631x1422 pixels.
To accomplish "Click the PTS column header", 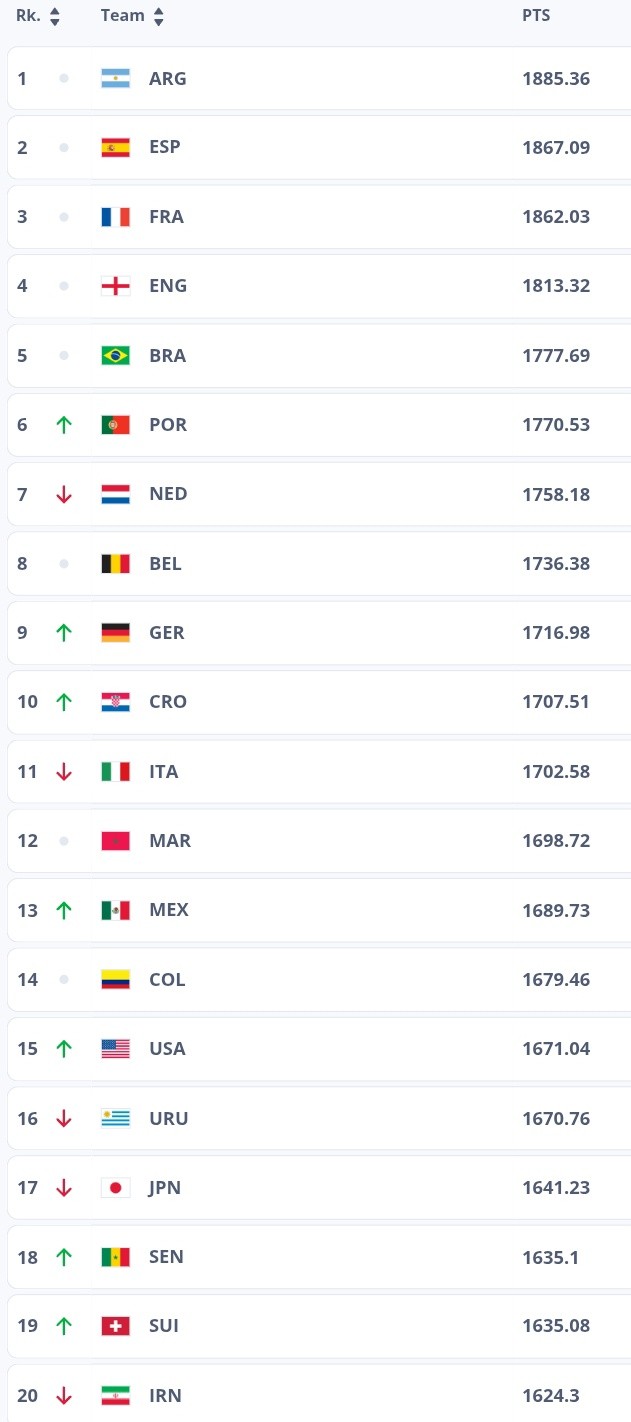I will 536,16.
